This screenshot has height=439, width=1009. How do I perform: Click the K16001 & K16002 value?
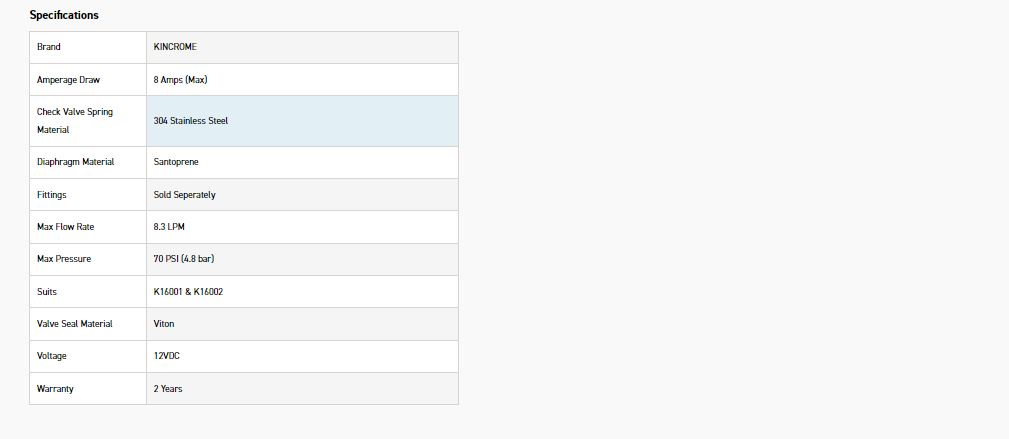click(x=188, y=292)
